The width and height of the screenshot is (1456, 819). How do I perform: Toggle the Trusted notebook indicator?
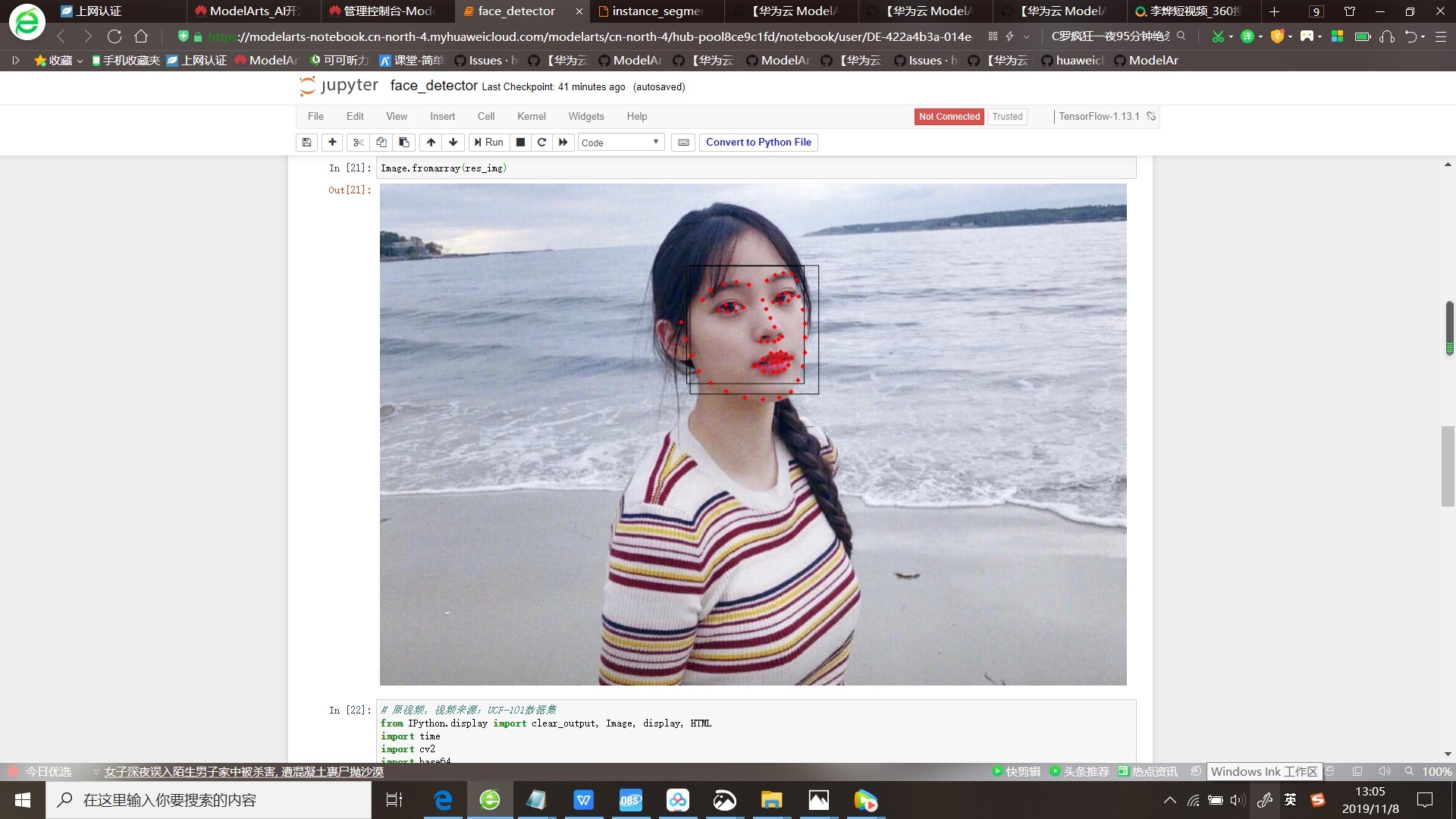pyautogui.click(x=1007, y=116)
